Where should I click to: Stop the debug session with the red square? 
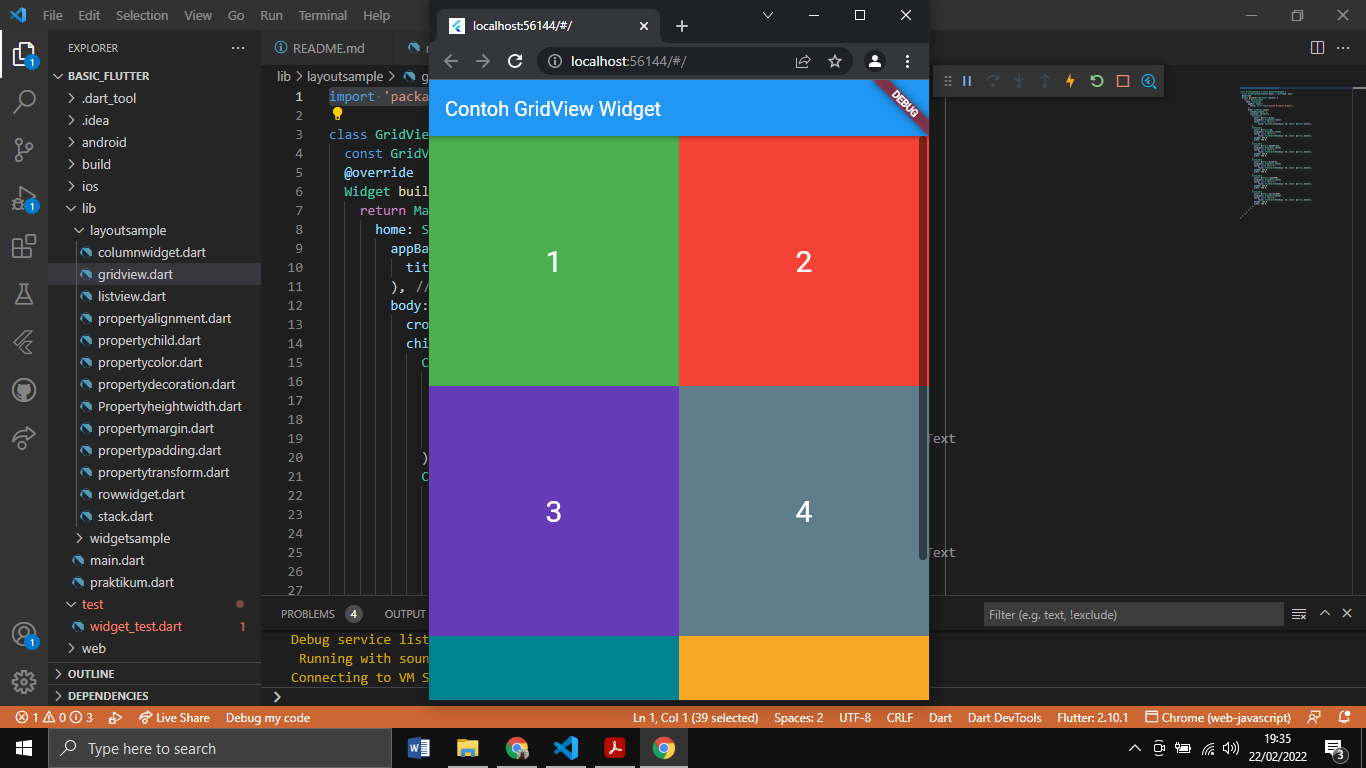(x=1121, y=81)
